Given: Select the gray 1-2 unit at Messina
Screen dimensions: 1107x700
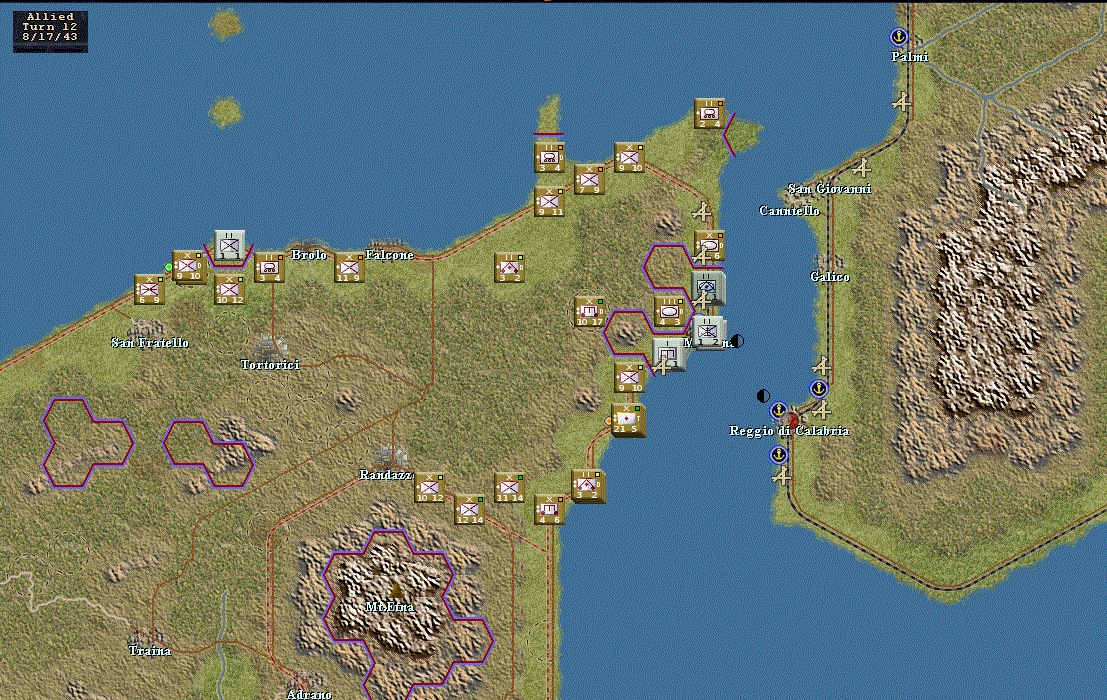Looking at the screenshot, I should tap(708, 332).
